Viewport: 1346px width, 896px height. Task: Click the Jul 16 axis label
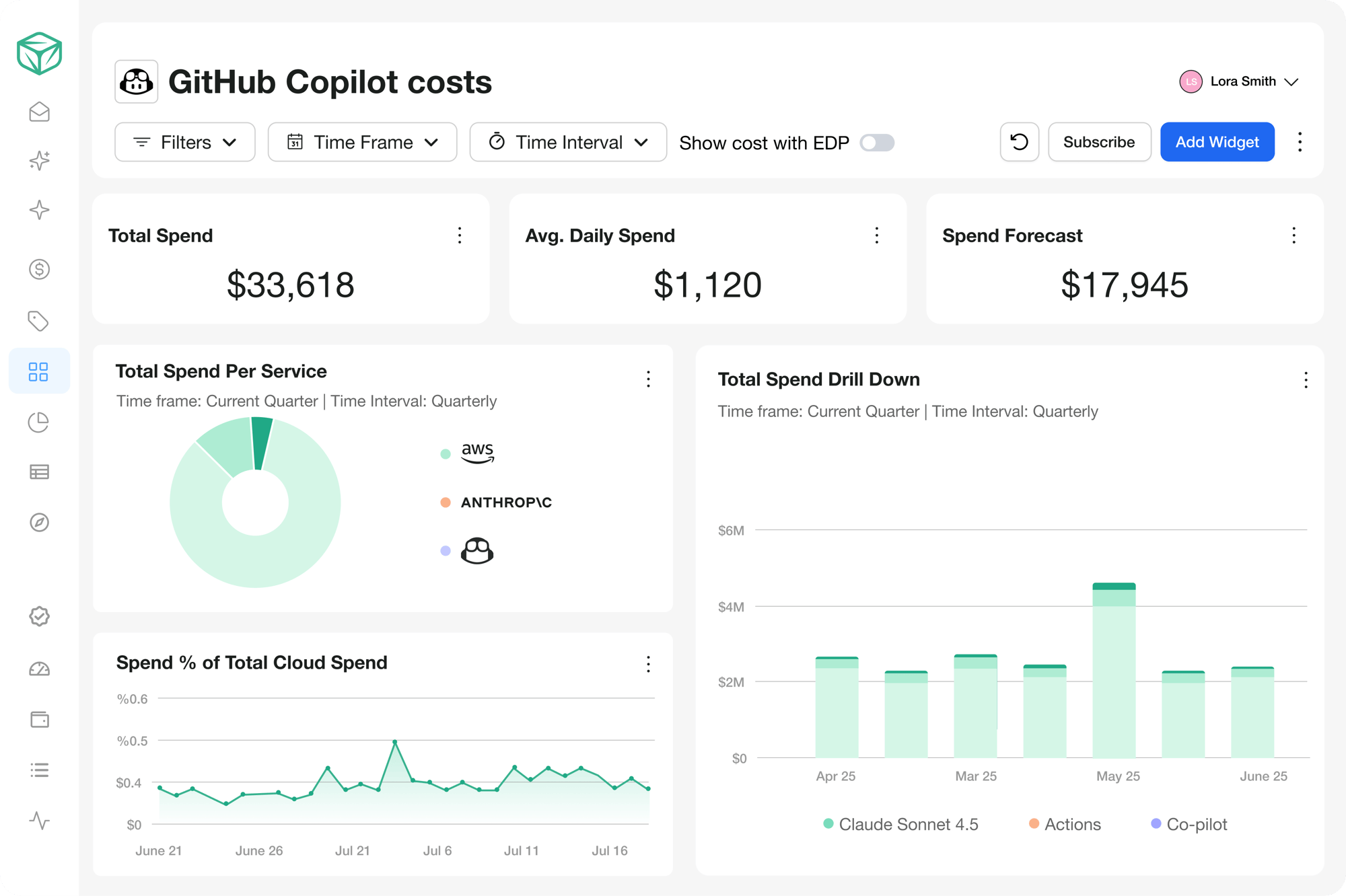609,851
